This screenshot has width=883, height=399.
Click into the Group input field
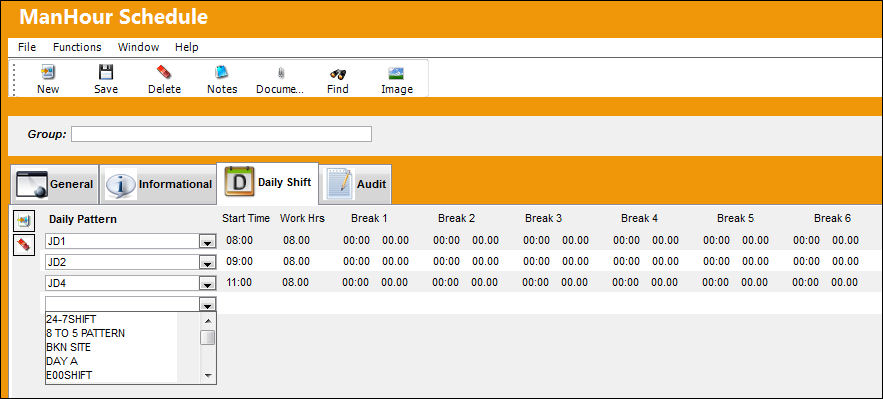[221, 134]
